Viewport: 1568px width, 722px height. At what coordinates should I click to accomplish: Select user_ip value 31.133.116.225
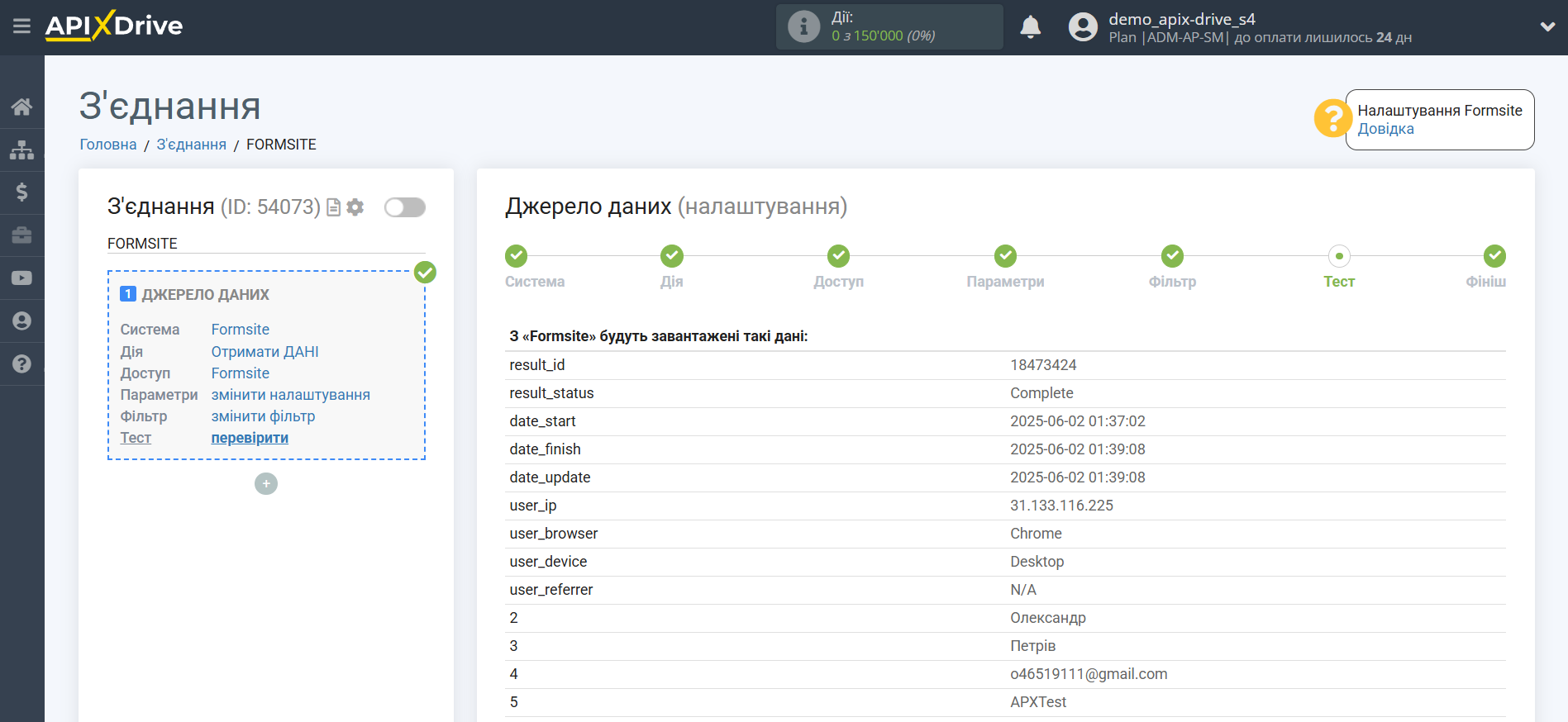point(1061,506)
